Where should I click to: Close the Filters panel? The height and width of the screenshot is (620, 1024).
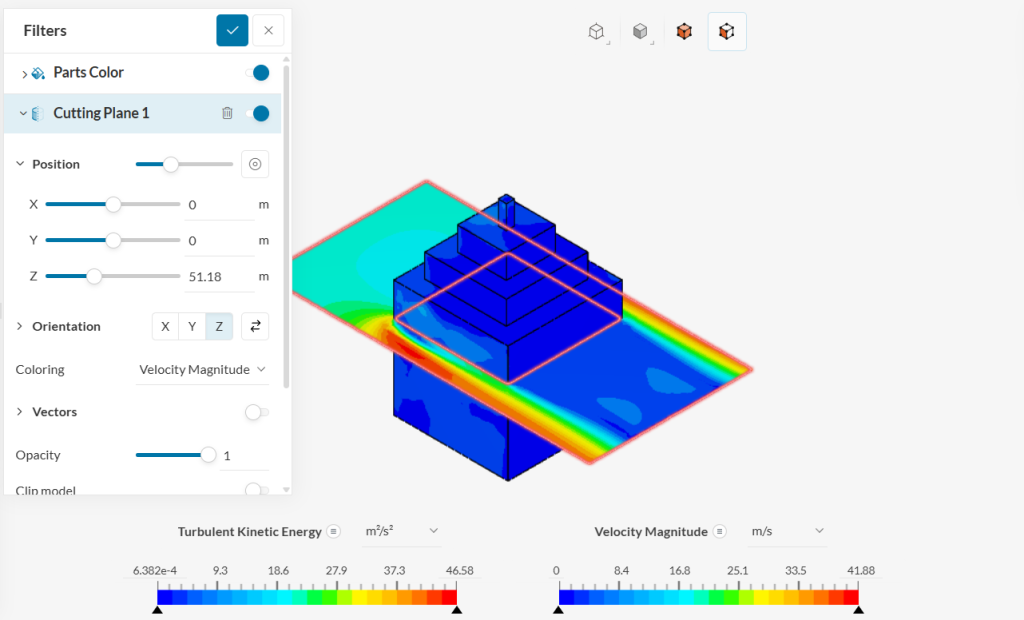coord(268,31)
